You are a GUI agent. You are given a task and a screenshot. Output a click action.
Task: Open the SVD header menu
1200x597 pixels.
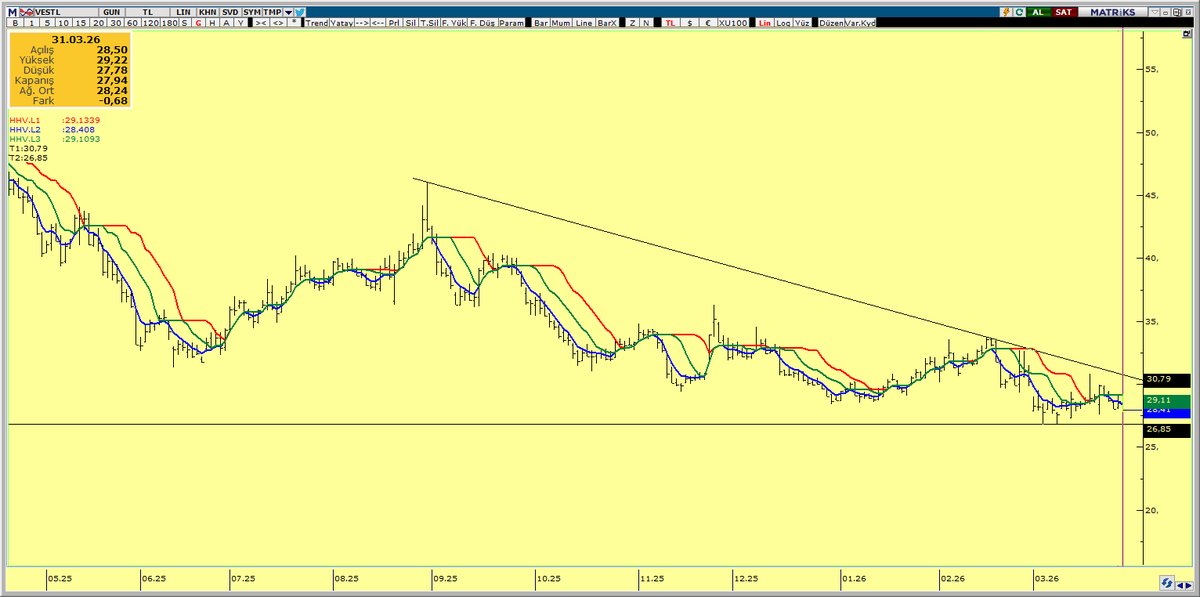click(x=230, y=11)
